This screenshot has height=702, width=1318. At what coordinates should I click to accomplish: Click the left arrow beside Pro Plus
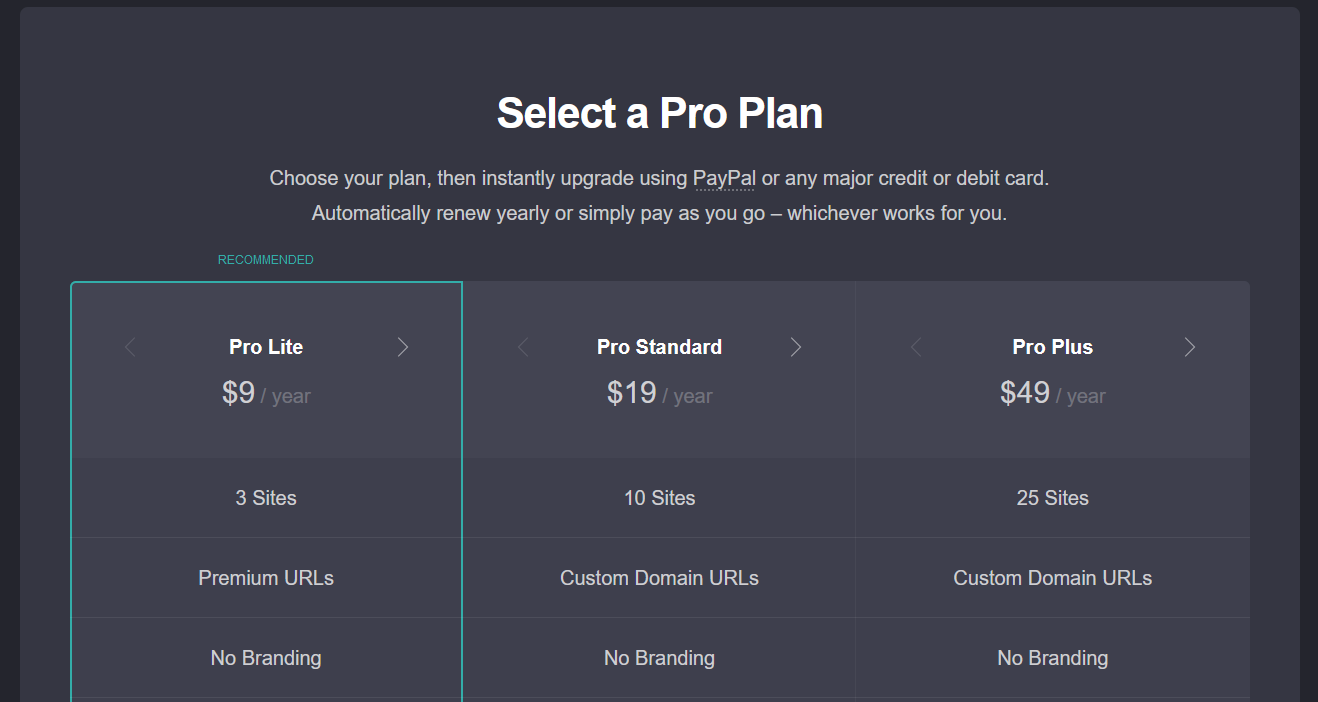[916, 347]
